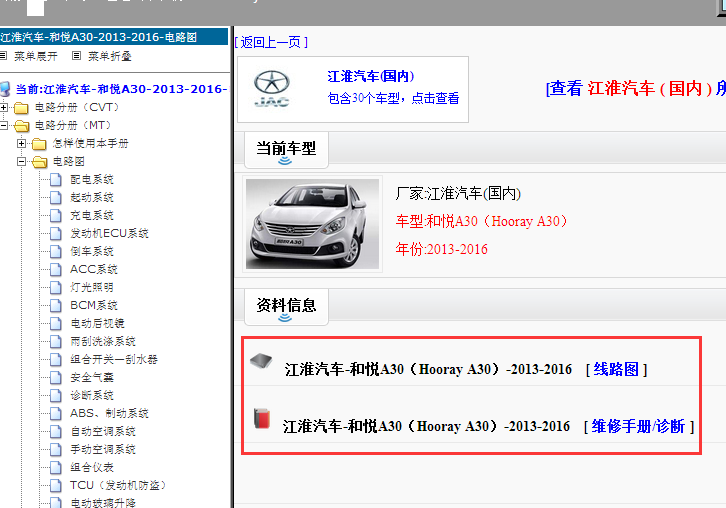This screenshot has width=726, height=508.
Task: Click the 返回上一页 link
Action: 271,43
